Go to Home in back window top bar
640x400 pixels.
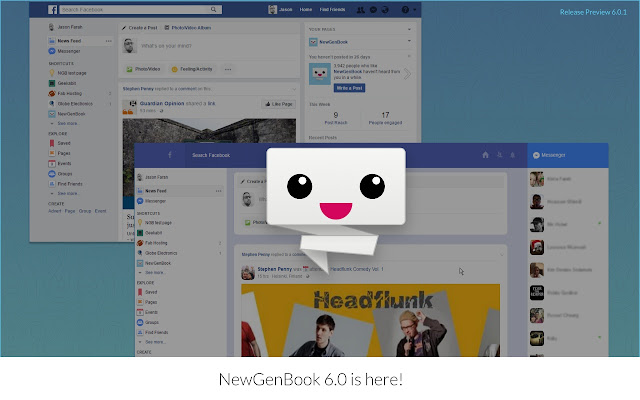(306, 9)
